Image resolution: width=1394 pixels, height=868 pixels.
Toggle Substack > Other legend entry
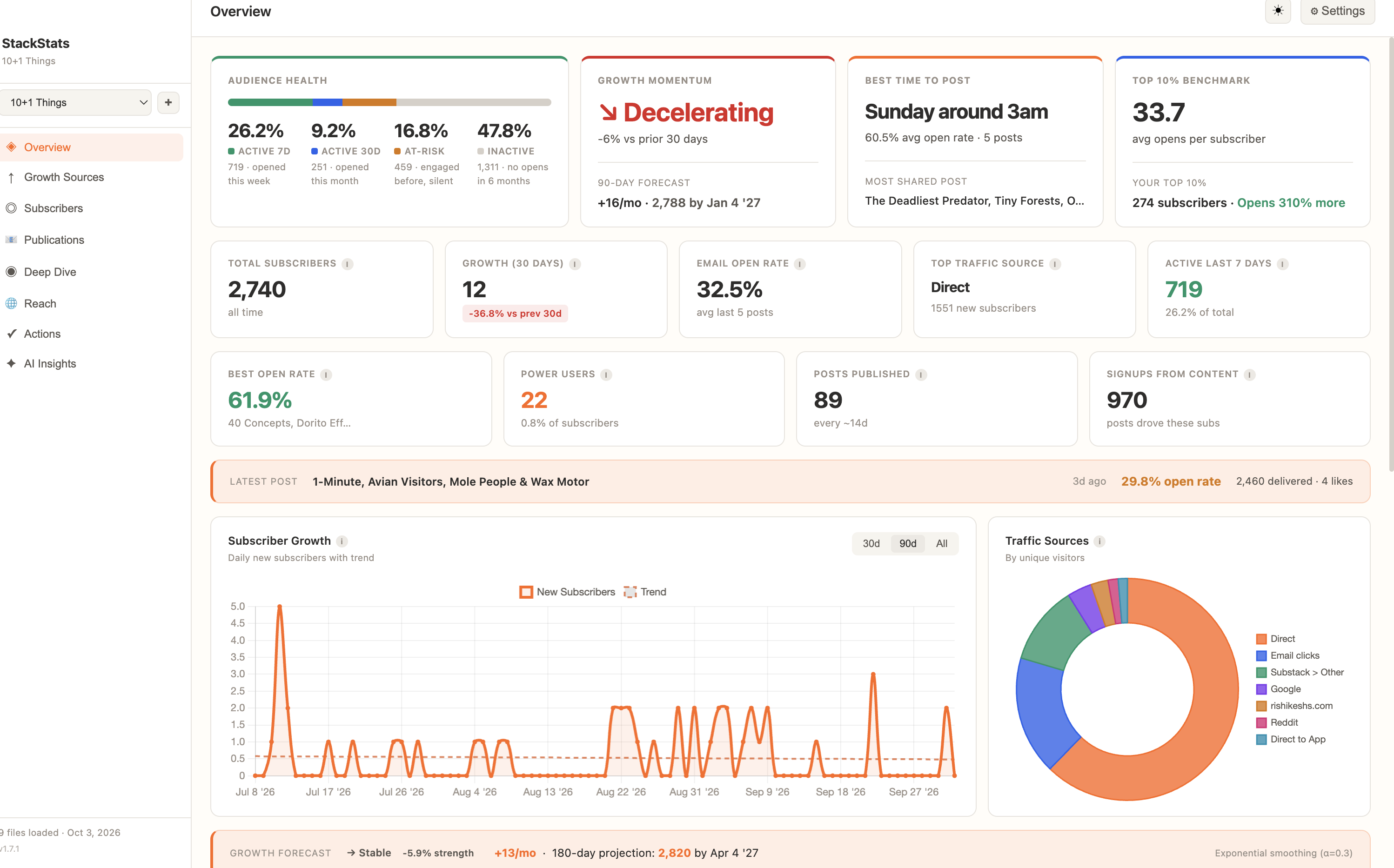pyautogui.click(x=1300, y=672)
